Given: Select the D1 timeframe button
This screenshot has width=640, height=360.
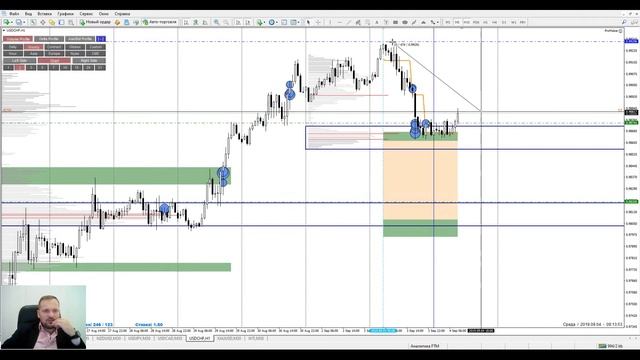Looking at the screenshot, I should pos(504,22).
